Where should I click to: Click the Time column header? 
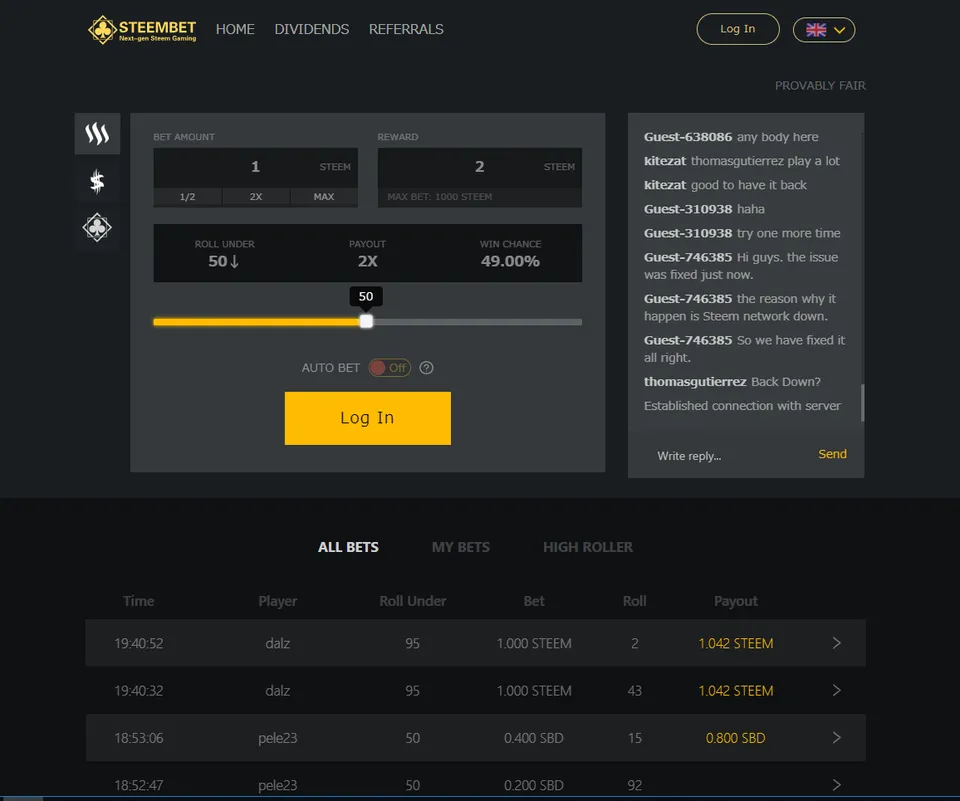tap(138, 601)
